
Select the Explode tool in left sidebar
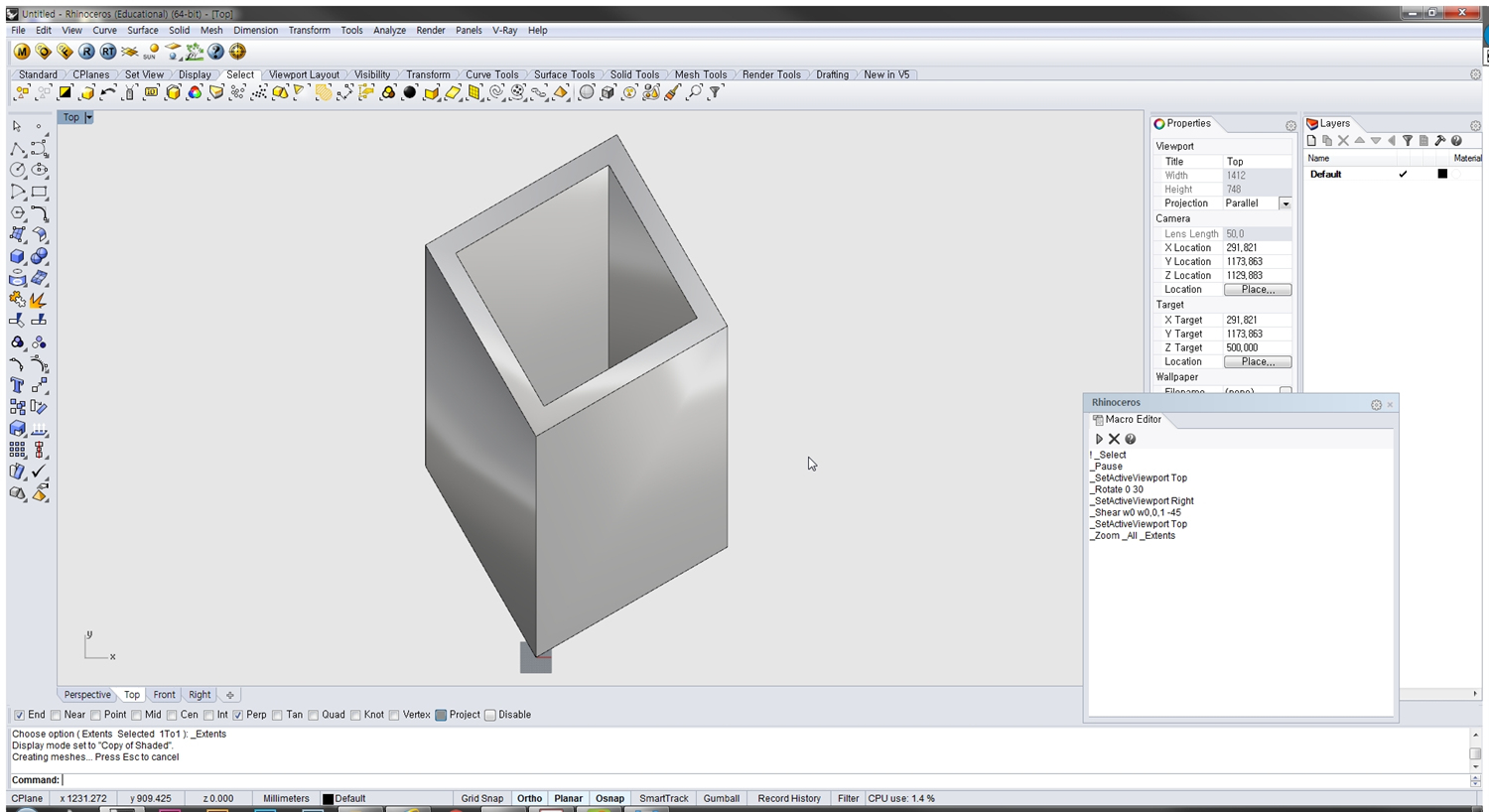(39, 300)
